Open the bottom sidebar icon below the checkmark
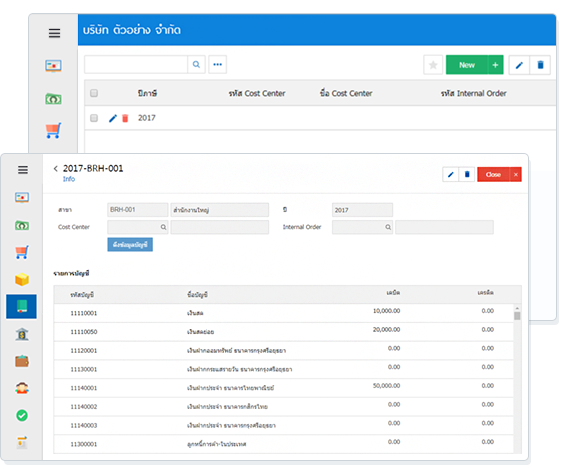 tap(22, 443)
